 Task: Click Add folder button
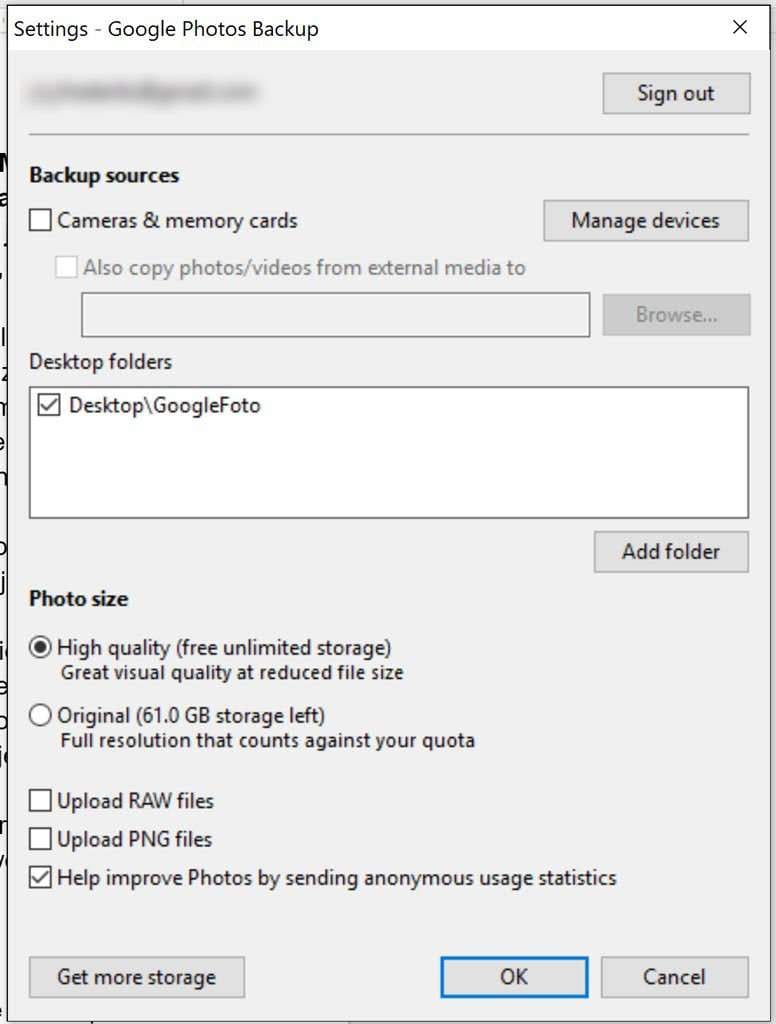click(671, 552)
